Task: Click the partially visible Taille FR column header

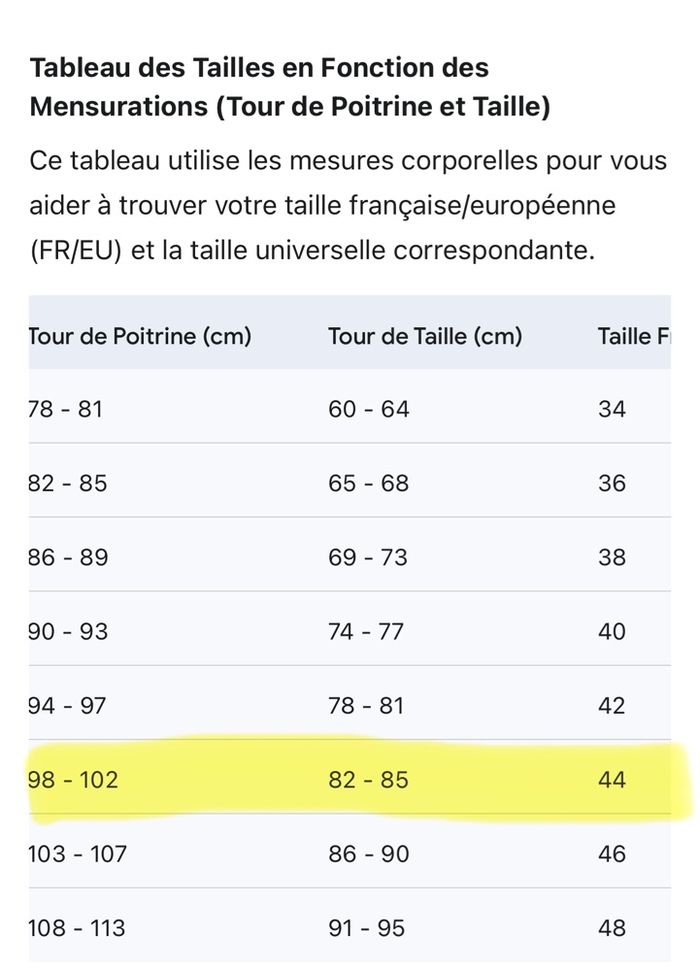Action: click(633, 336)
